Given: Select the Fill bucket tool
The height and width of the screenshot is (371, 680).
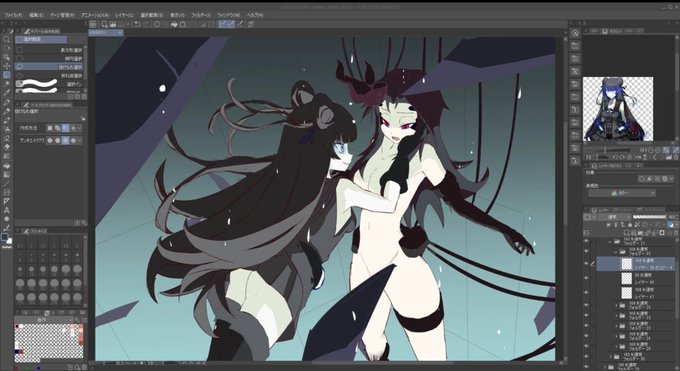Looking at the screenshot, I should click(7, 165).
